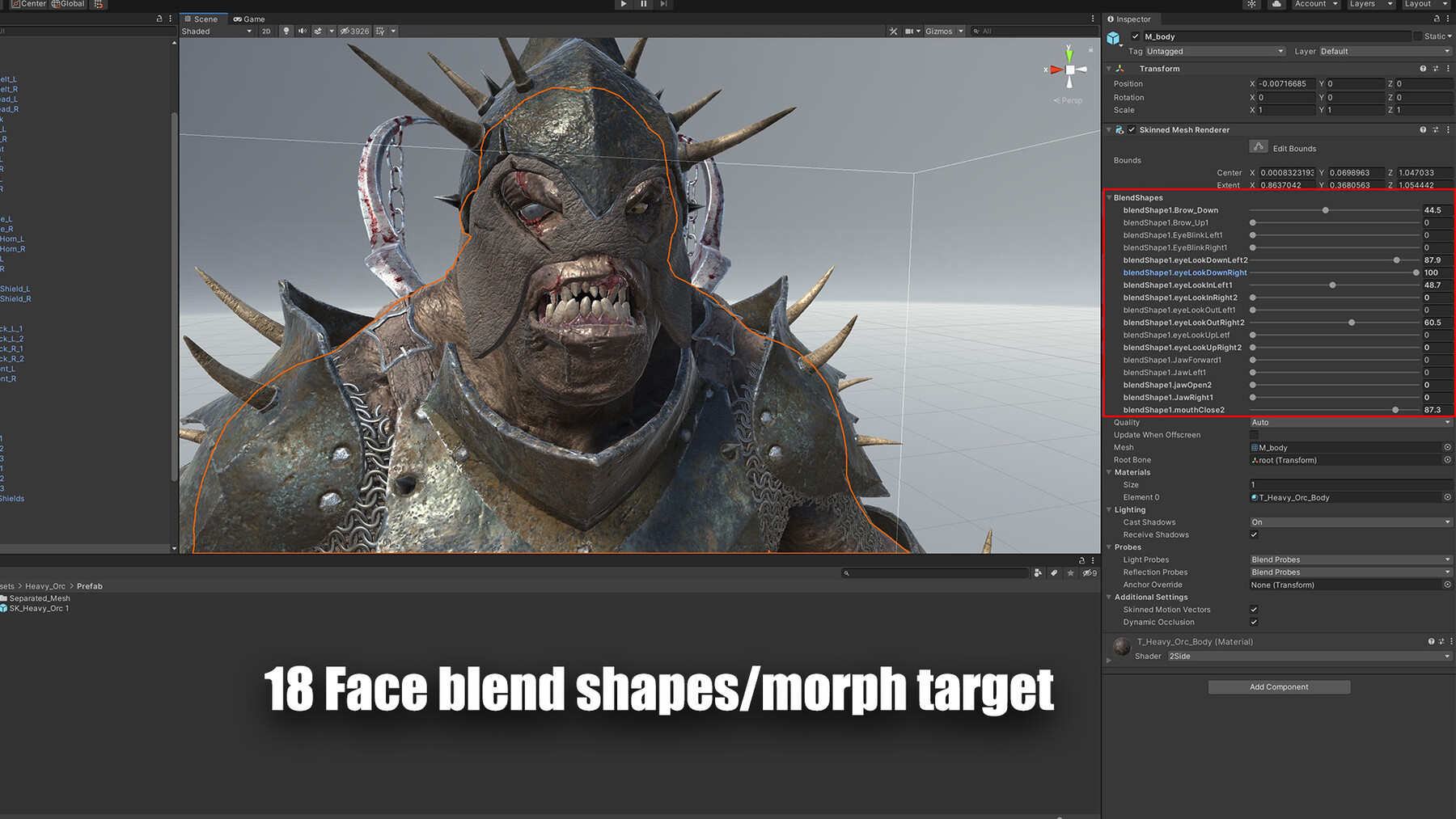Image resolution: width=1456 pixels, height=819 pixels.
Task: Open the Layout menu at top right
Action: [1424, 4]
